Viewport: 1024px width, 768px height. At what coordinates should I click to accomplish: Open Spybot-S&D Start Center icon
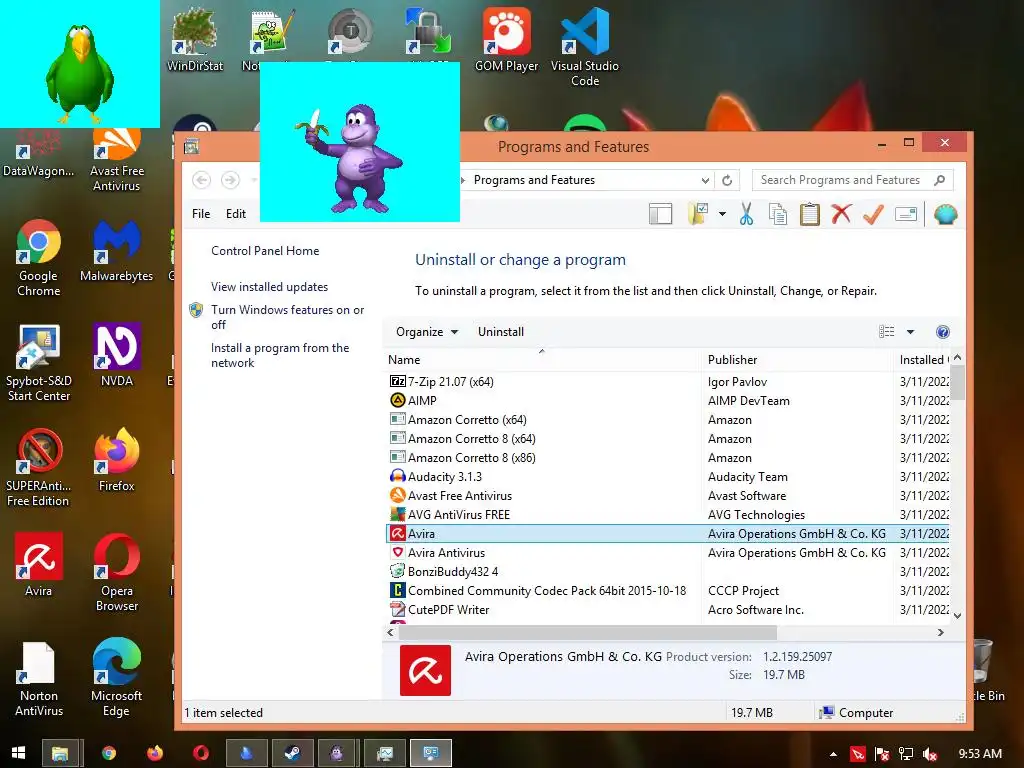point(39,363)
